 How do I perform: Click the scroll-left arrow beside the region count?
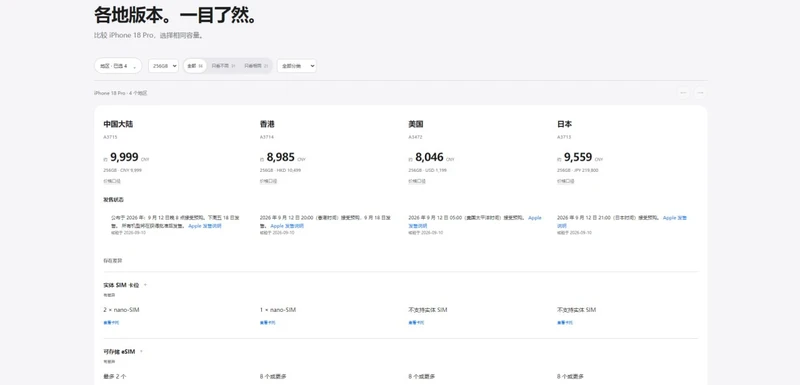pos(683,93)
